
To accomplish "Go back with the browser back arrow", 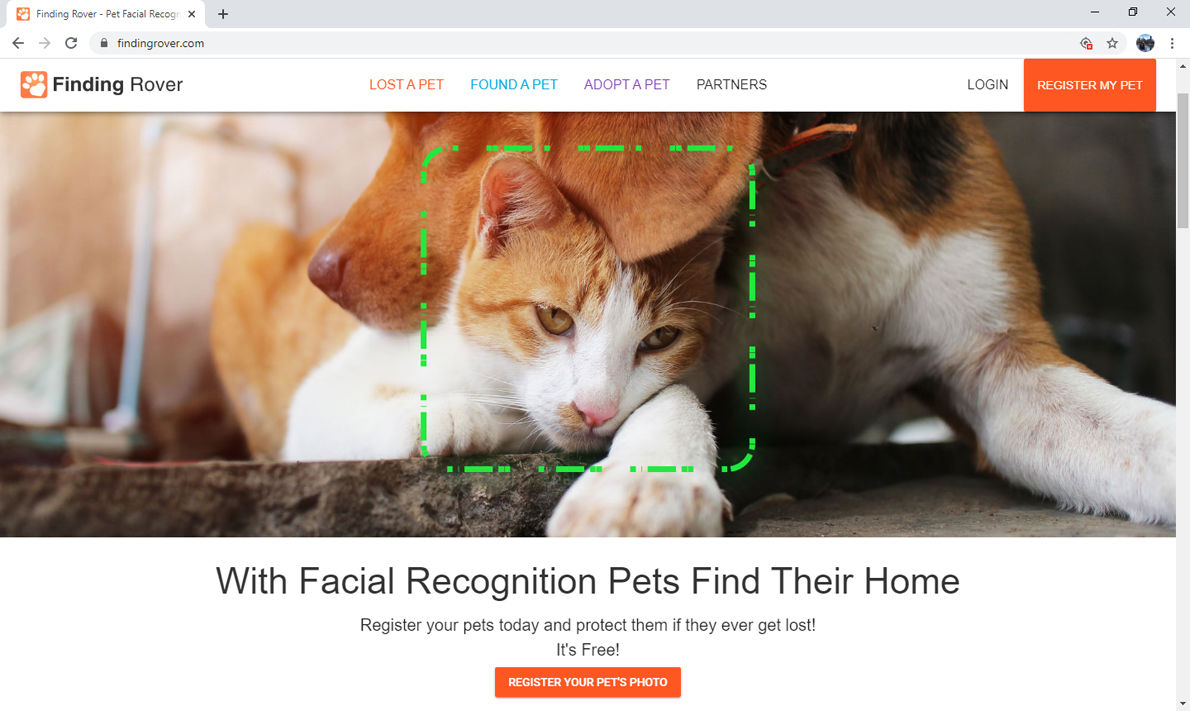I will coord(18,43).
